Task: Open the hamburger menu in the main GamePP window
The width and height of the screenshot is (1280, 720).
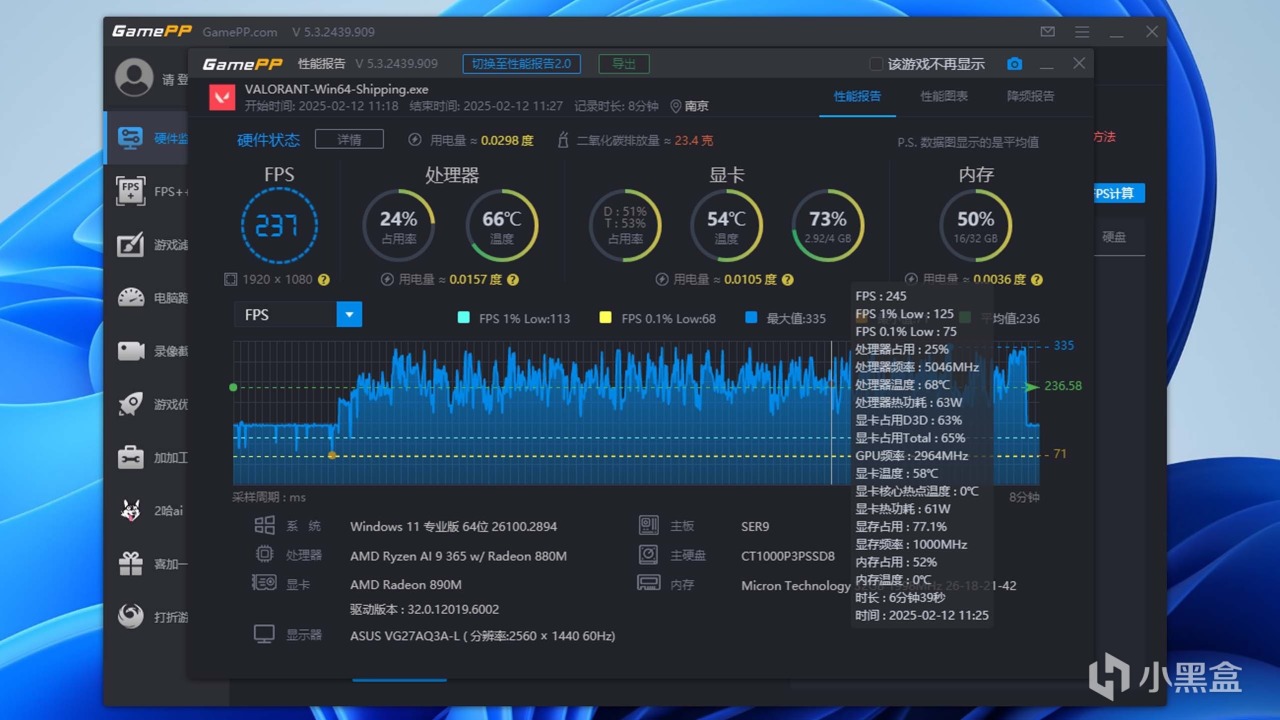Action: 1082,32
